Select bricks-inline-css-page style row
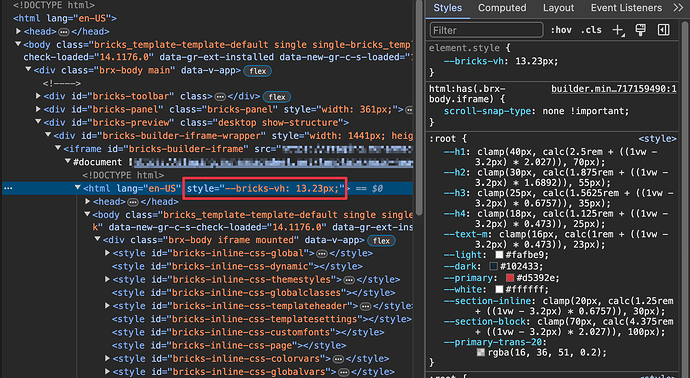This screenshot has width=690, height=378. click(229, 345)
